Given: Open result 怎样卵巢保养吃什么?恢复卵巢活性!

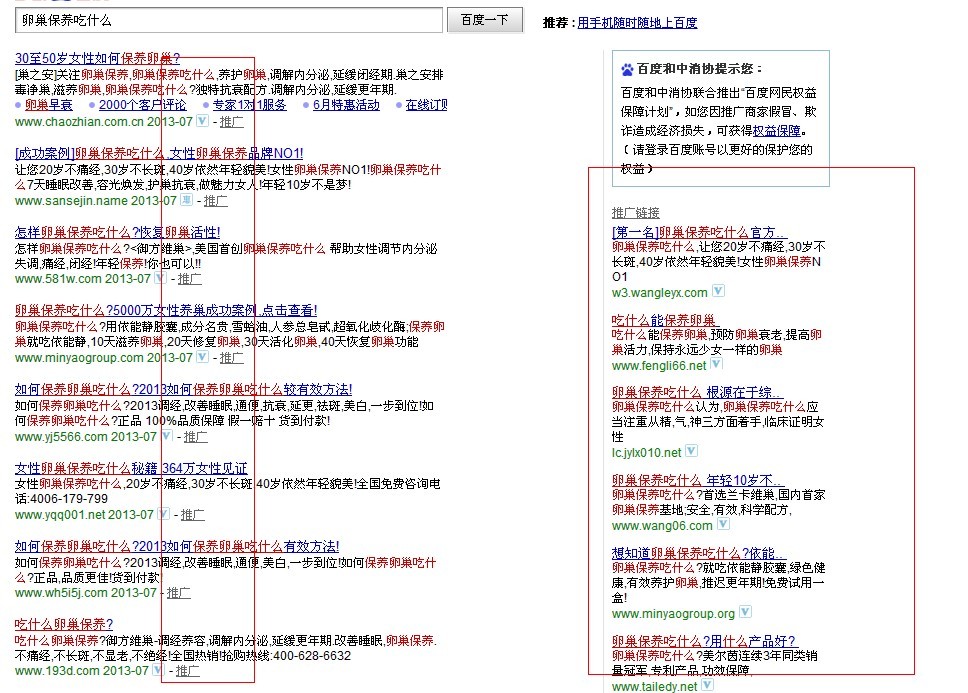Looking at the screenshot, I should coord(117,233).
